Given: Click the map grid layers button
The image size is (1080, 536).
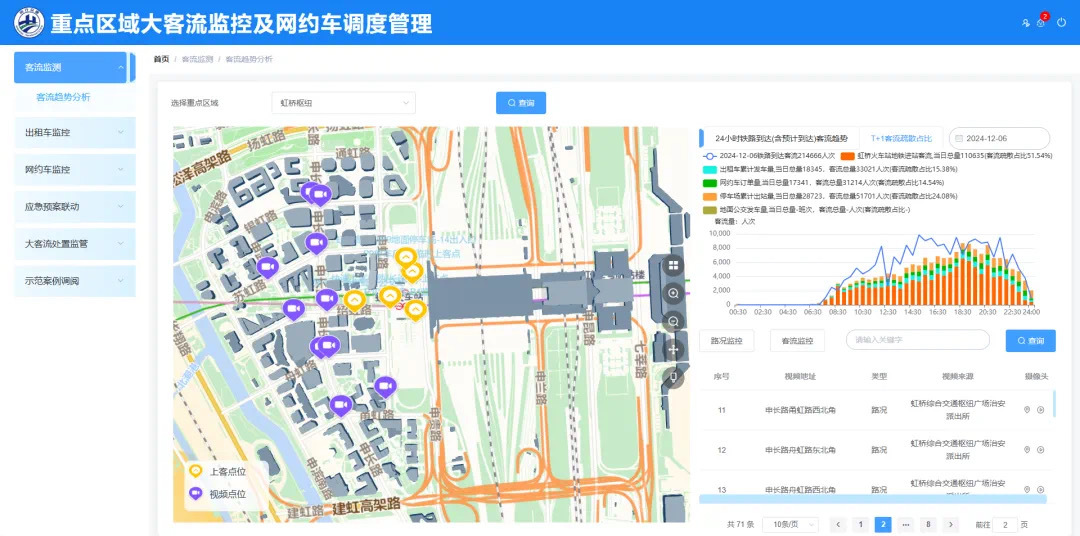Looking at the screenshot, I should [674, 265].
